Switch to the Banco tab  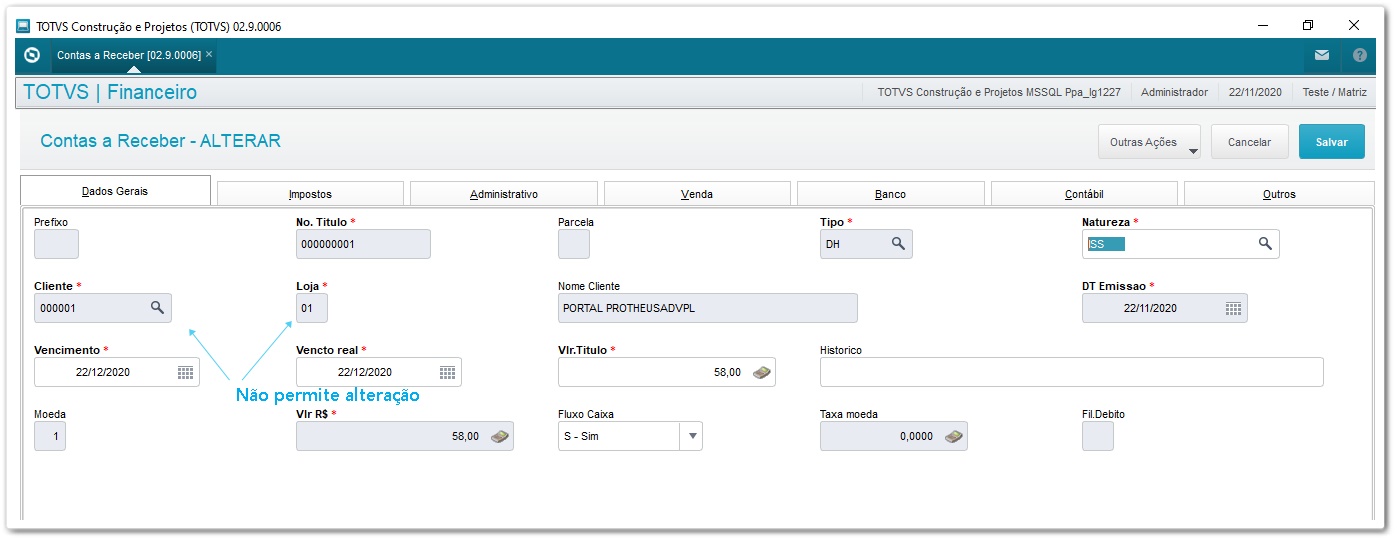(x=890, y=194)
